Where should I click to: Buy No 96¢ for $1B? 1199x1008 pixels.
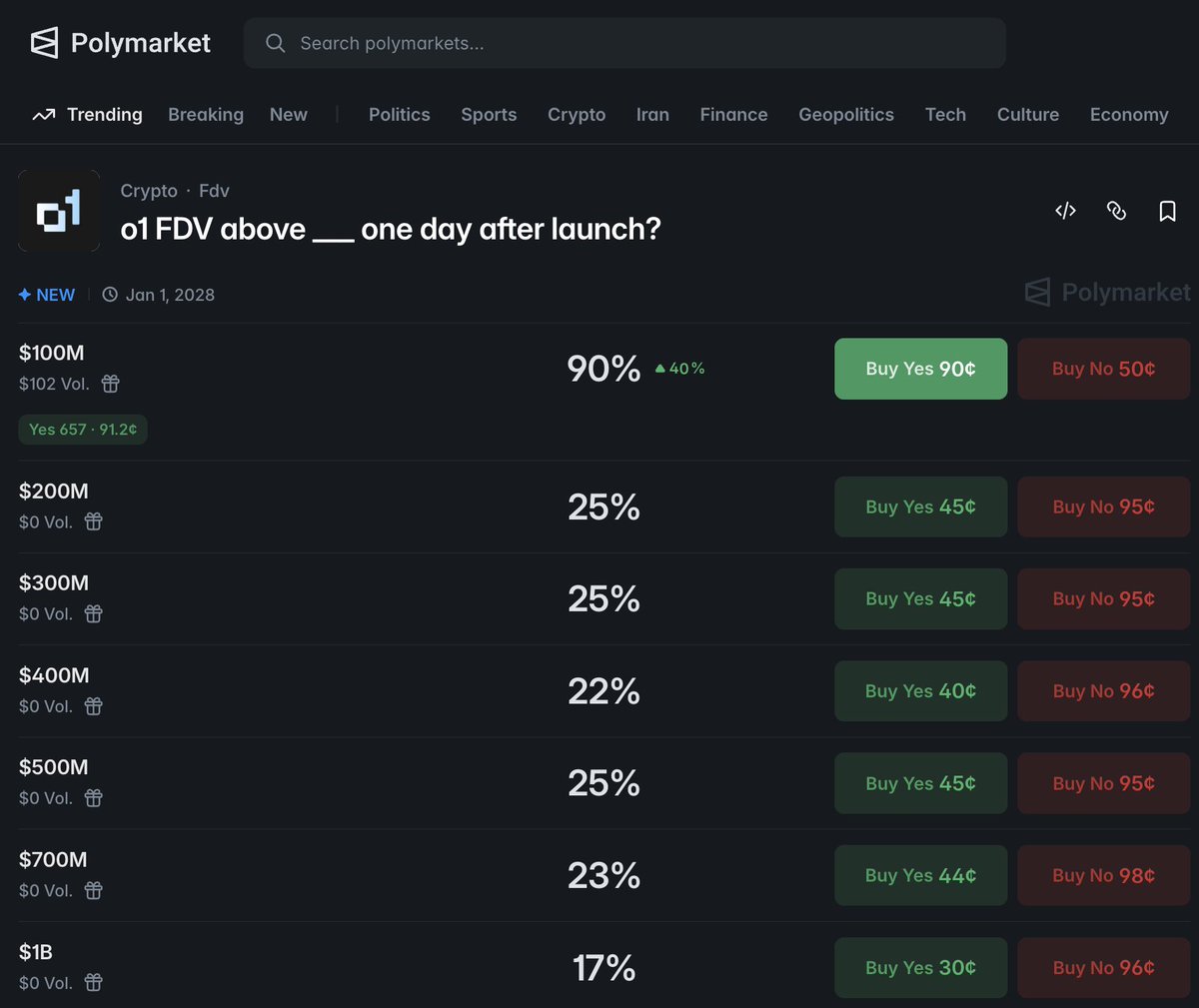tap(1104, 968)
